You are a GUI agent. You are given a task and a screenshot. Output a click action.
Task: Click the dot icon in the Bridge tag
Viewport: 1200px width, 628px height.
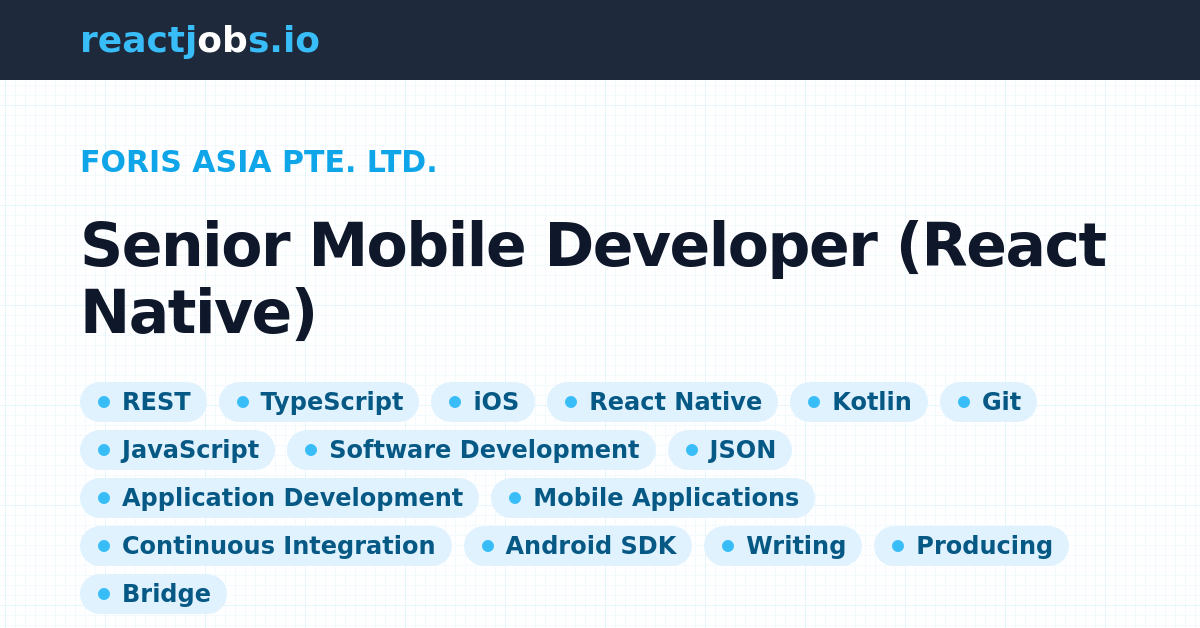pyautogui.click(x=104, y=593)
